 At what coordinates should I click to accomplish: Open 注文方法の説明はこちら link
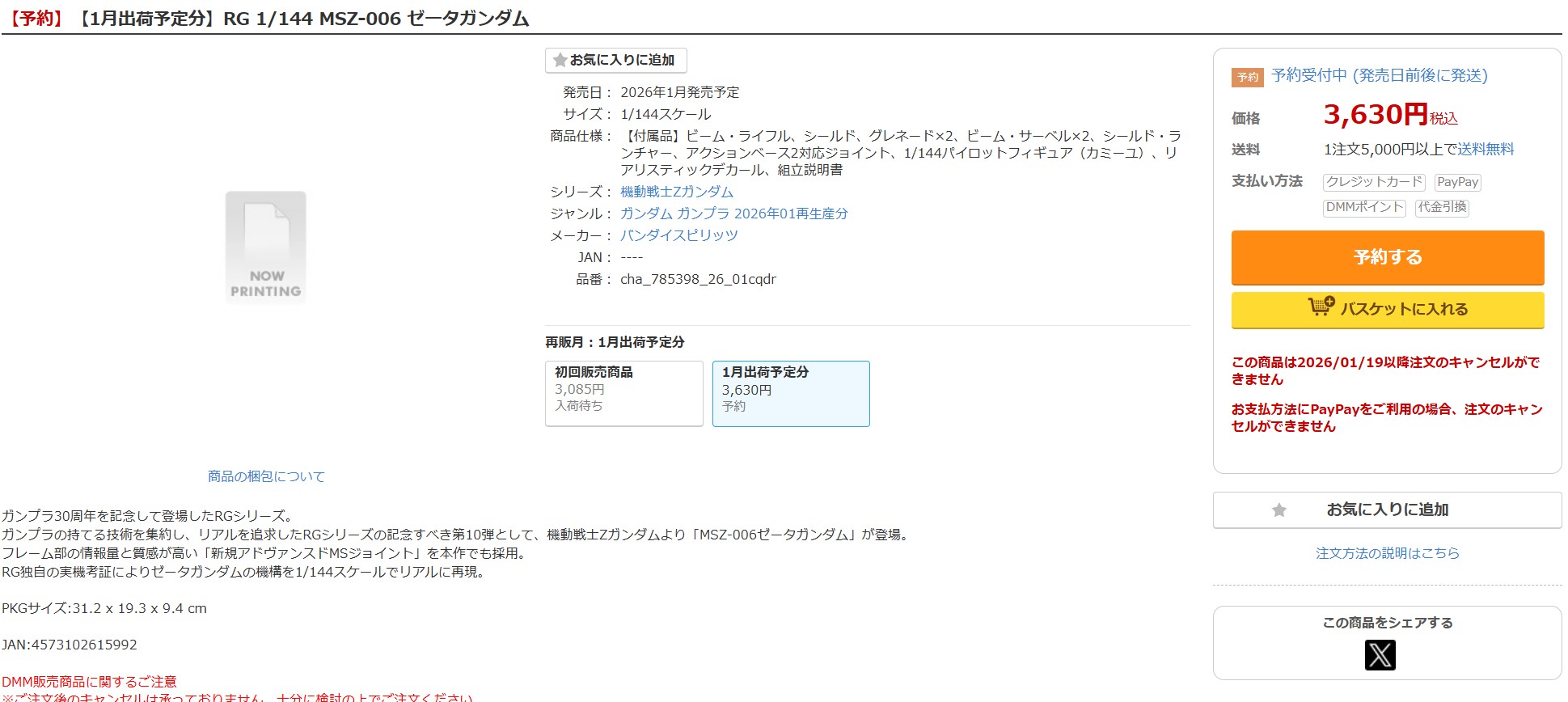[x=1388, y=553]
